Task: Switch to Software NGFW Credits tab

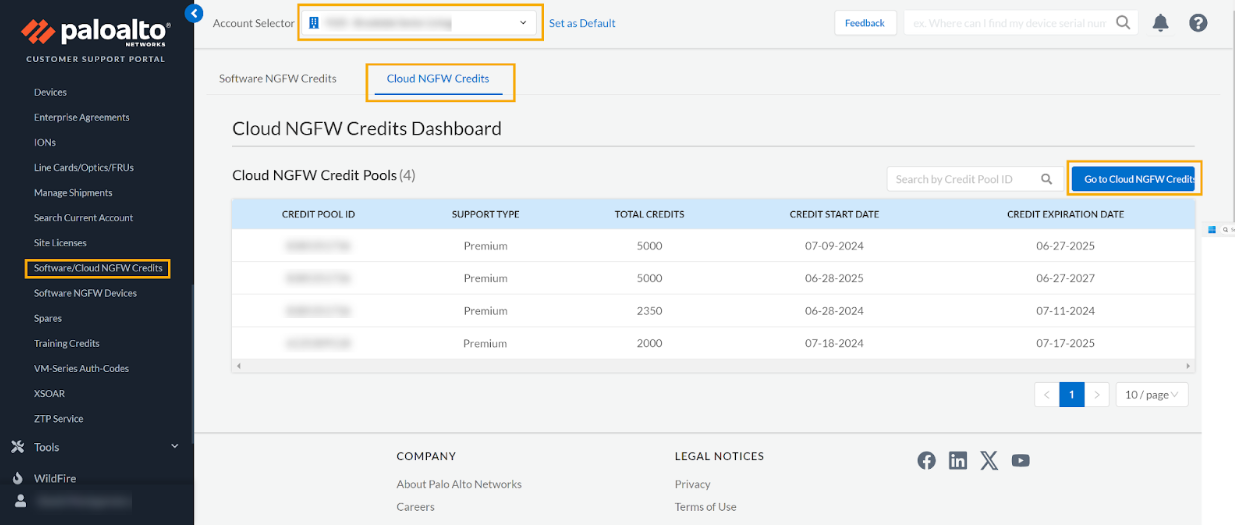Action: tap(278, 78)
